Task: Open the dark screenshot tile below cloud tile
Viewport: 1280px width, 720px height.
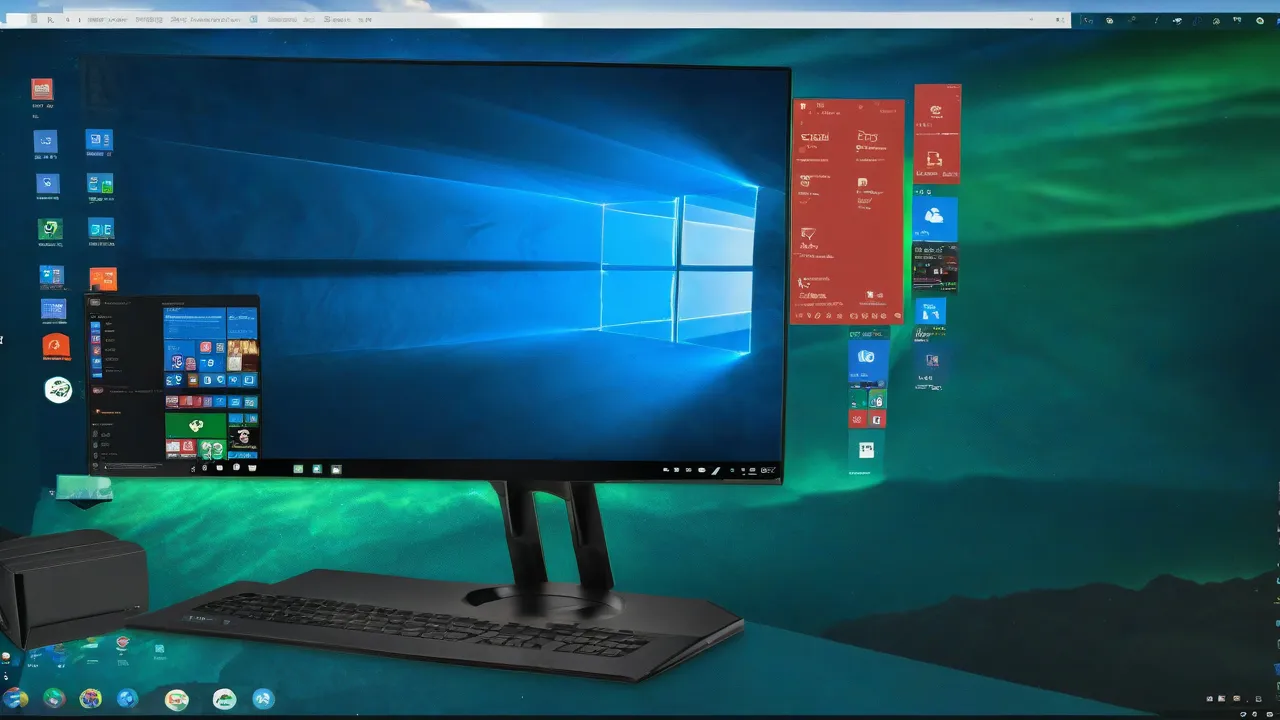Action: tap(935, 268)
